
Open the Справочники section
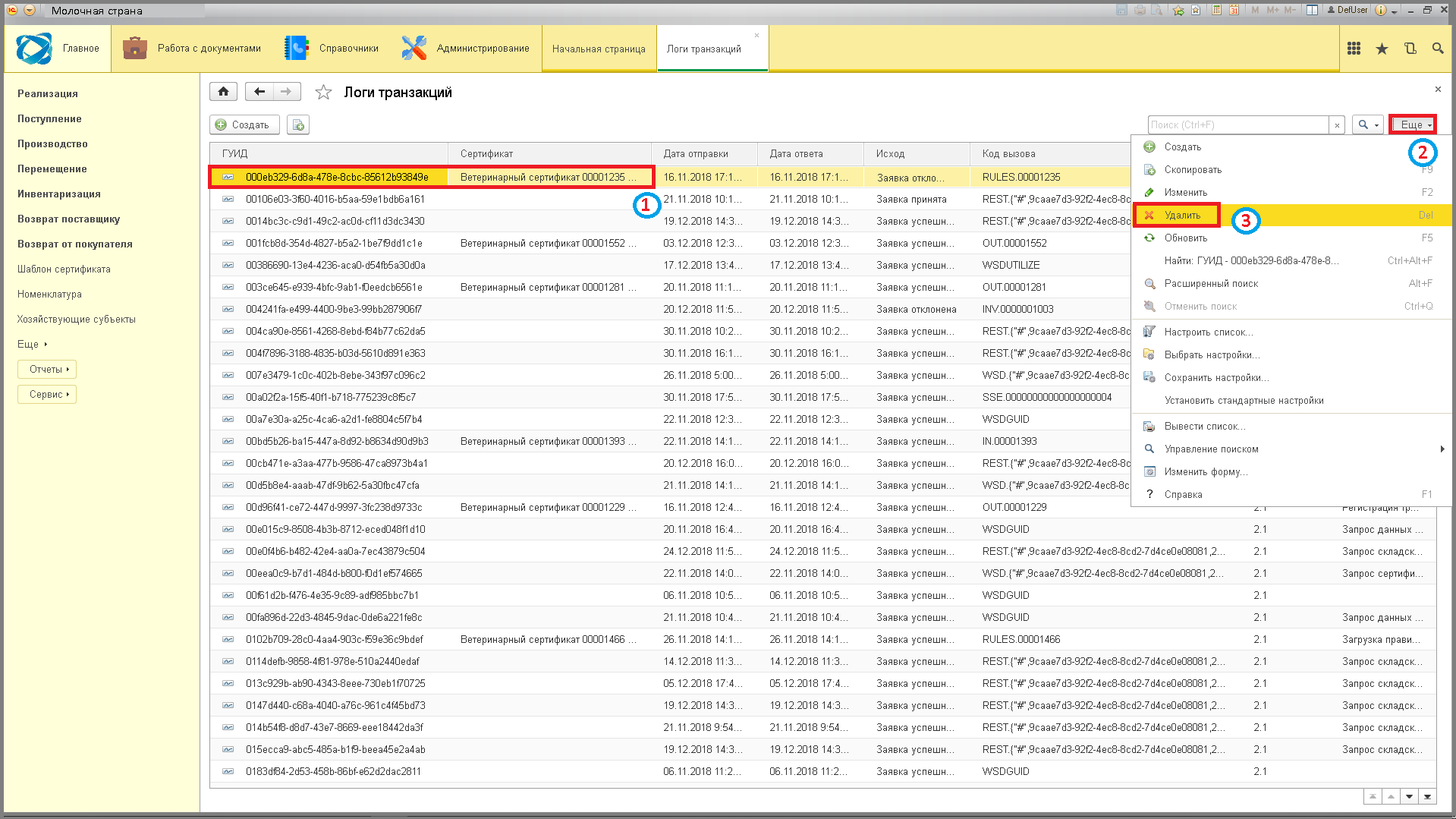(332, 49)
